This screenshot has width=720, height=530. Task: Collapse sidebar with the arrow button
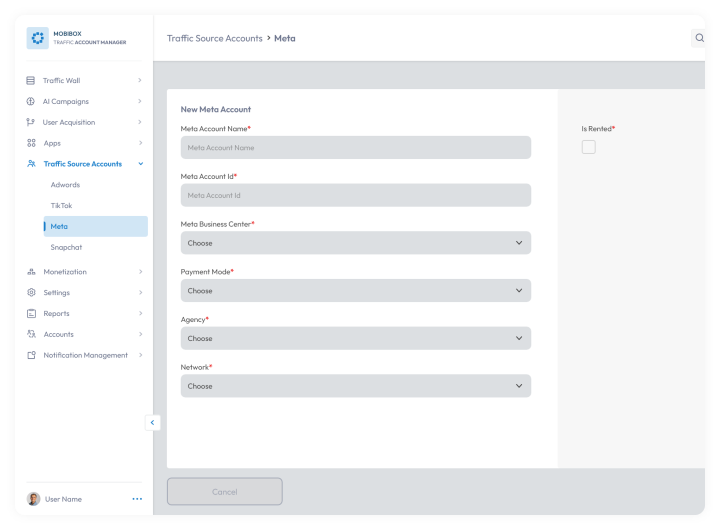tap(152, 423)
